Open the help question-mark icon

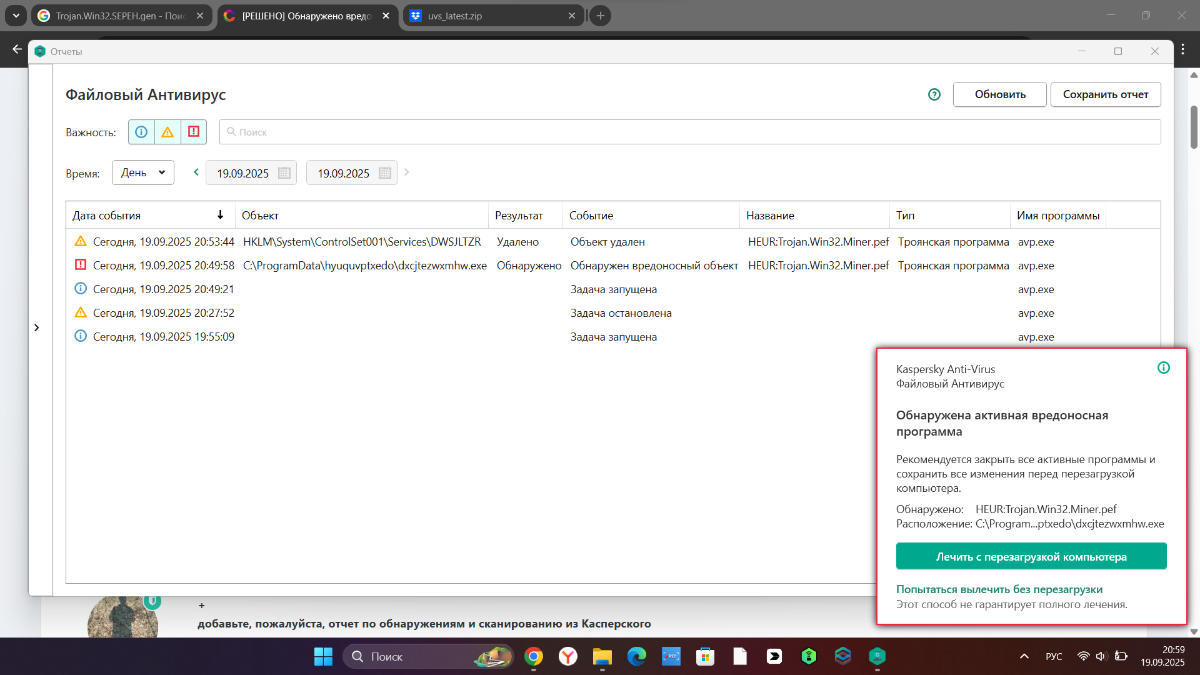coord(935,94)
